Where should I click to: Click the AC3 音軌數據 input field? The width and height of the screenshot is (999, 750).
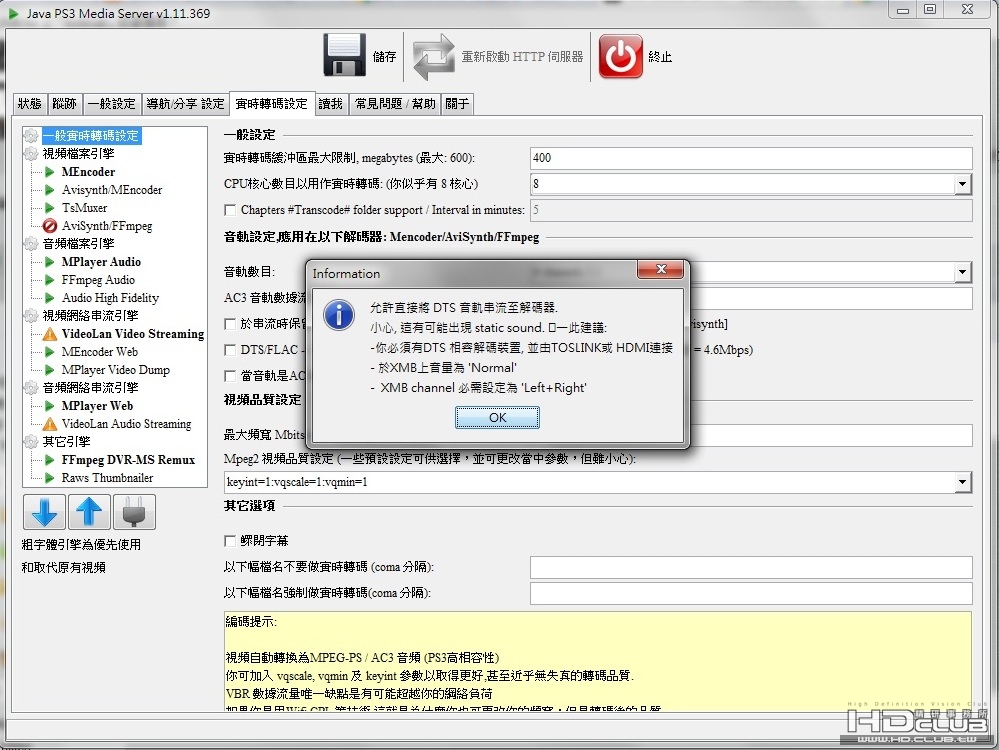tap(830, 298)
